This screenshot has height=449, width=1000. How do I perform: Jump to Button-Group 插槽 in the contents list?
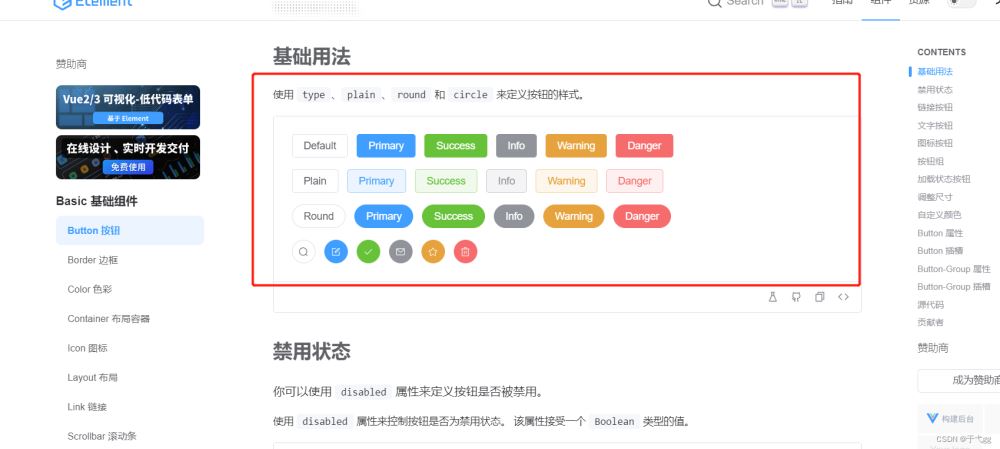[x=954, y=286]
